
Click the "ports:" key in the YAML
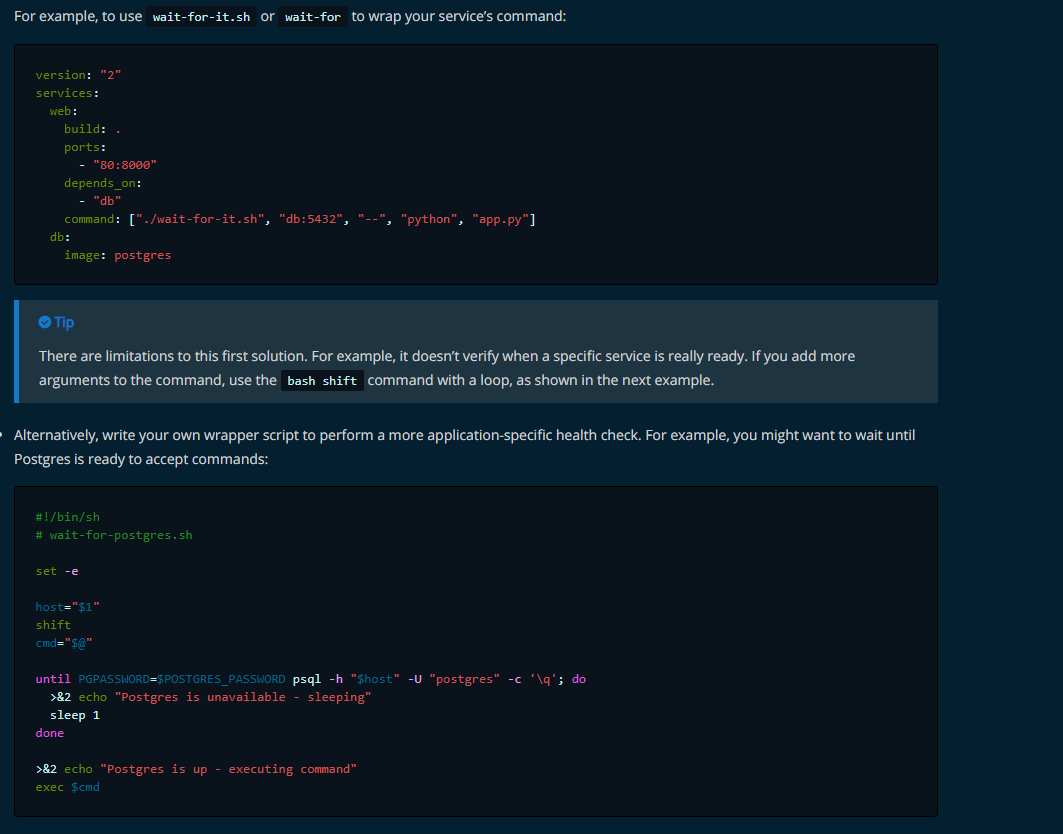[x=85, y=147]
